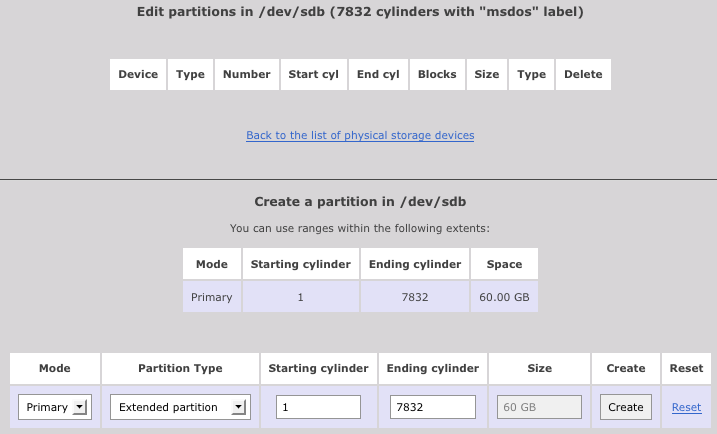Click the 60.00 GB space cell

(504, 297)
